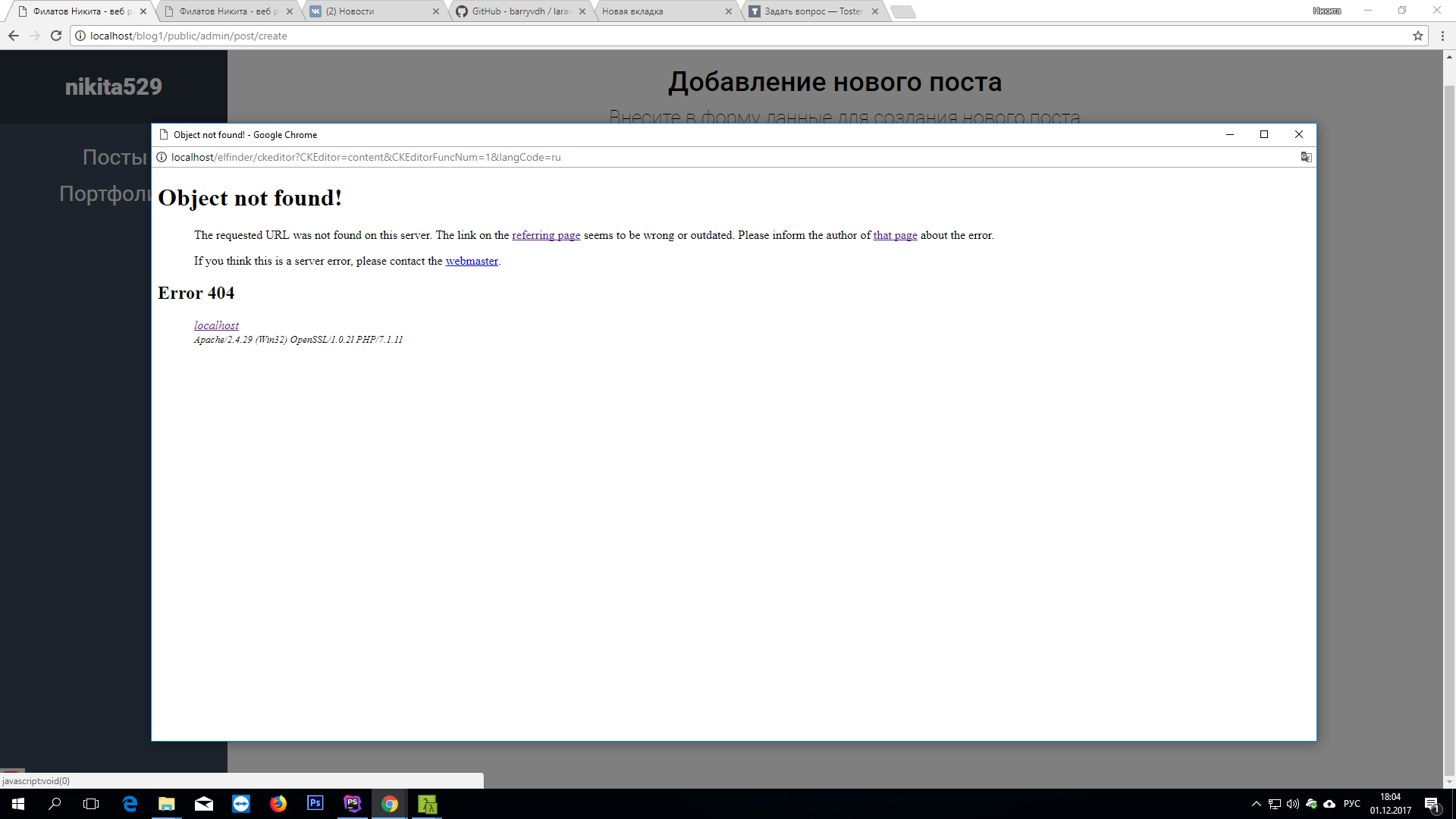Image resolution: width=1456 pixels, height=819 pixels.
Task: Open Action Center notifications icon
Action: 1432,804
